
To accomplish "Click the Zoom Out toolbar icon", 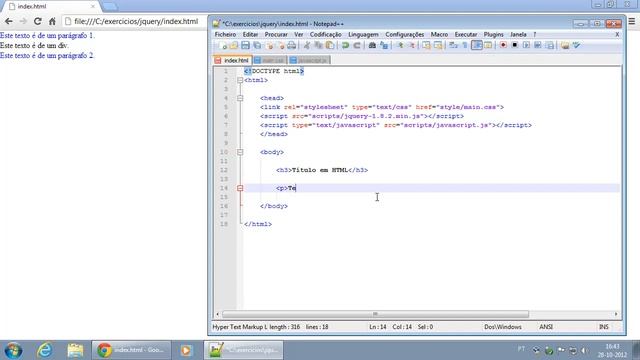I will 412,45.
